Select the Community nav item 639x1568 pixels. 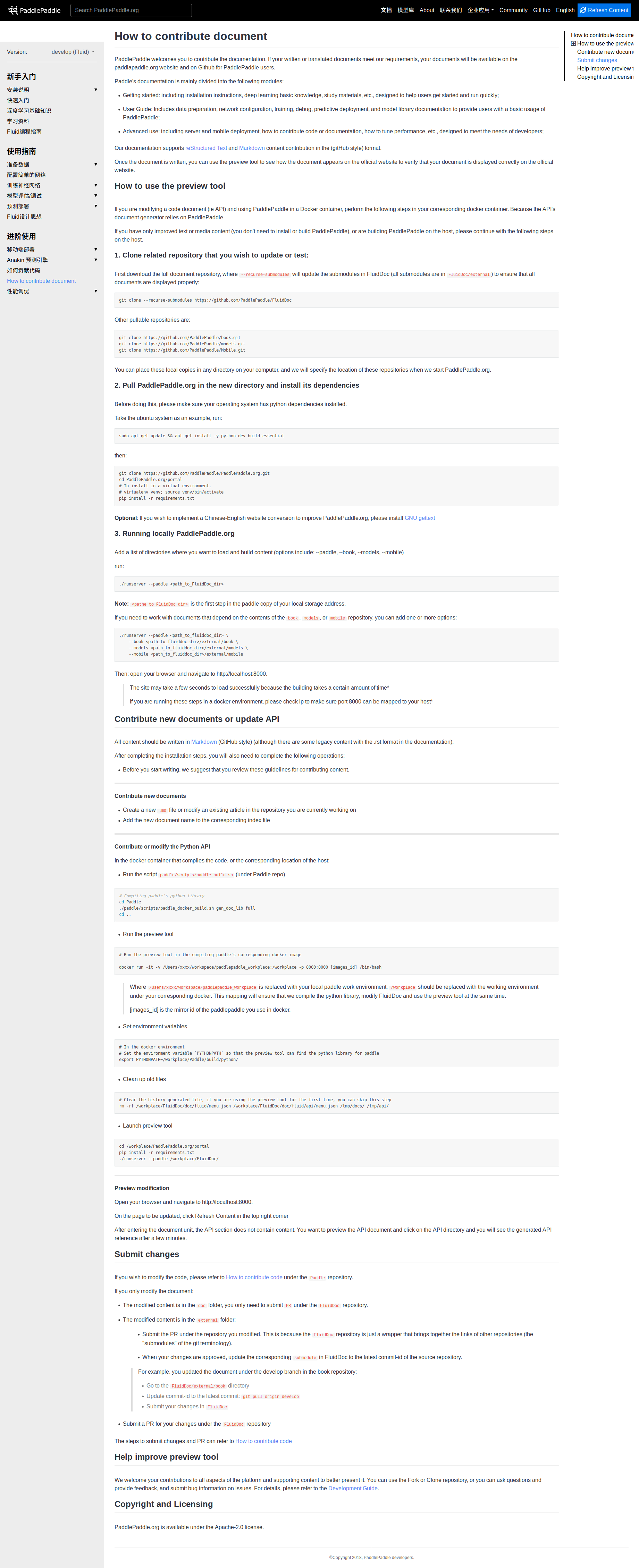pos(513,10)
